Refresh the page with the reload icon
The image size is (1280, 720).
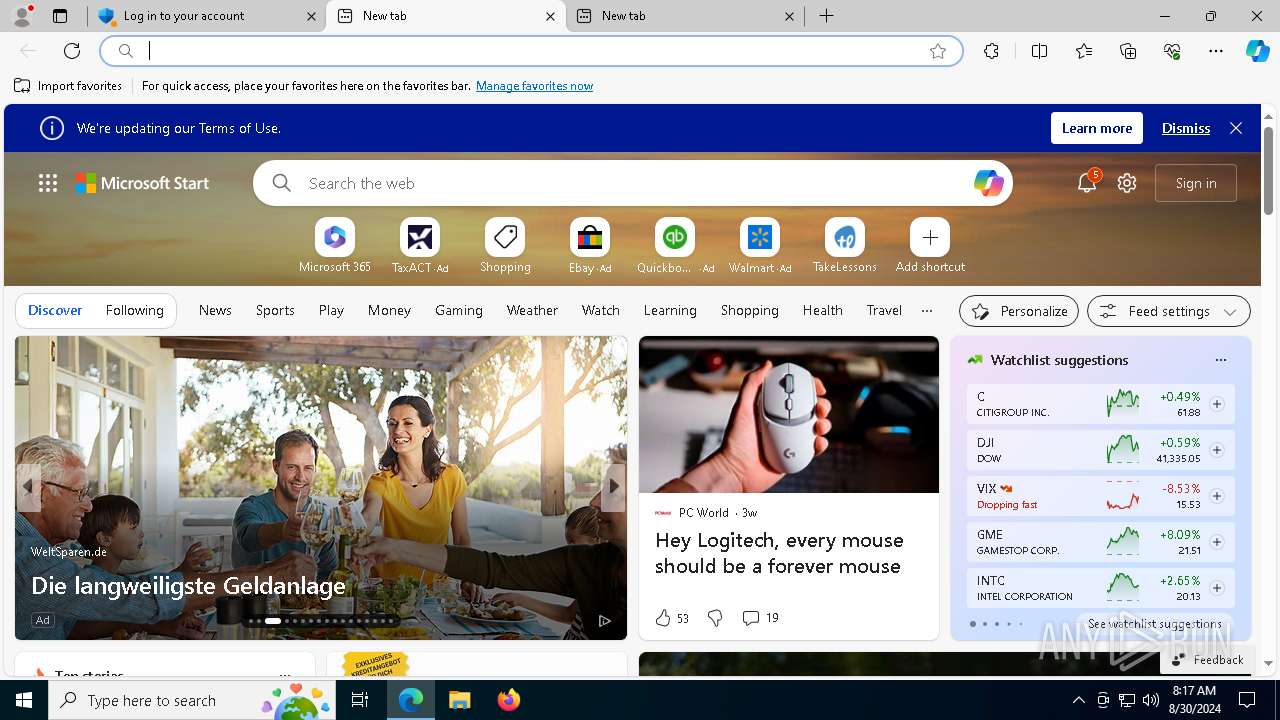click(72, 51)
